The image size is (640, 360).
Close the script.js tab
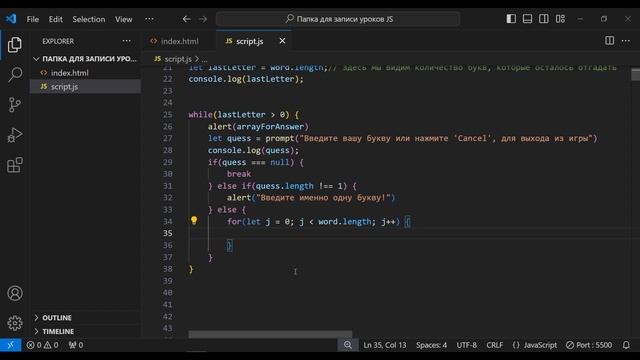pyautogui.click(x=282, y=41)
